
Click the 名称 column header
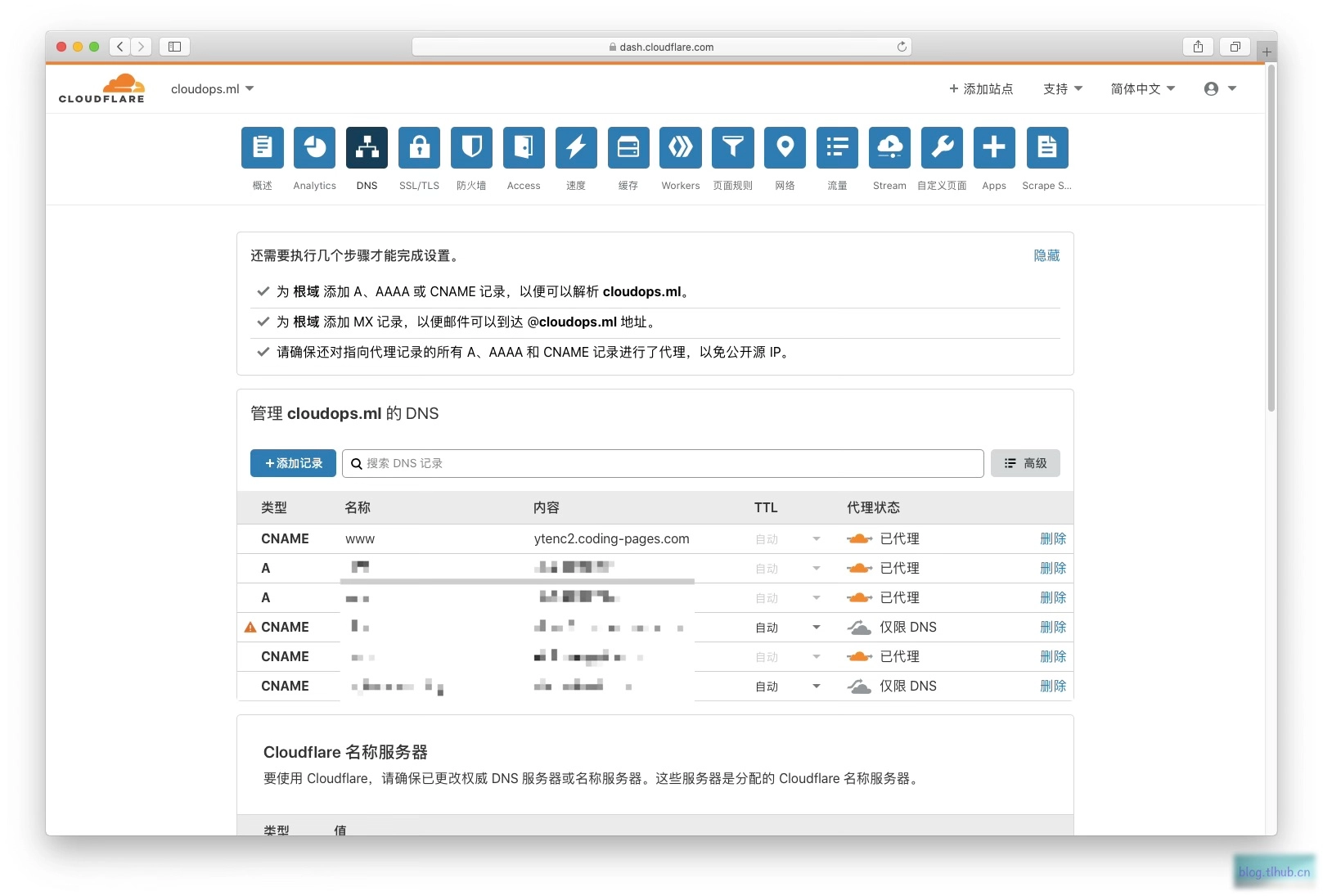coord(358,507)
